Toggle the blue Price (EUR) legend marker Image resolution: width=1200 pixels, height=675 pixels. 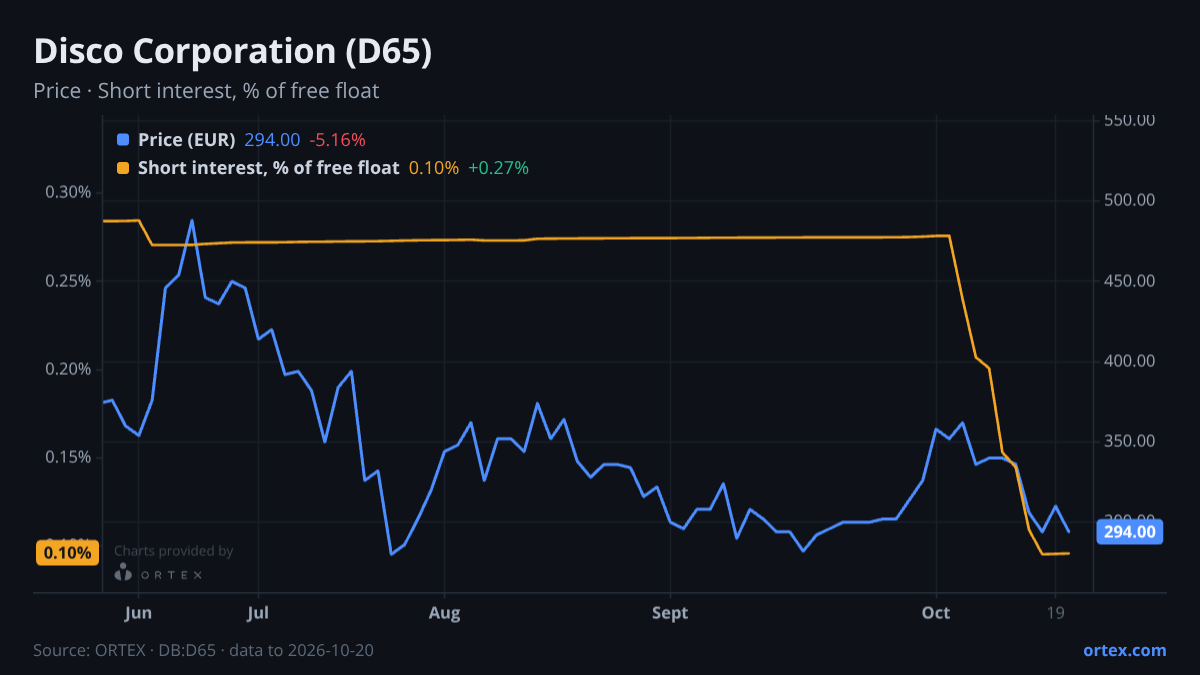(x=123, y=140)
